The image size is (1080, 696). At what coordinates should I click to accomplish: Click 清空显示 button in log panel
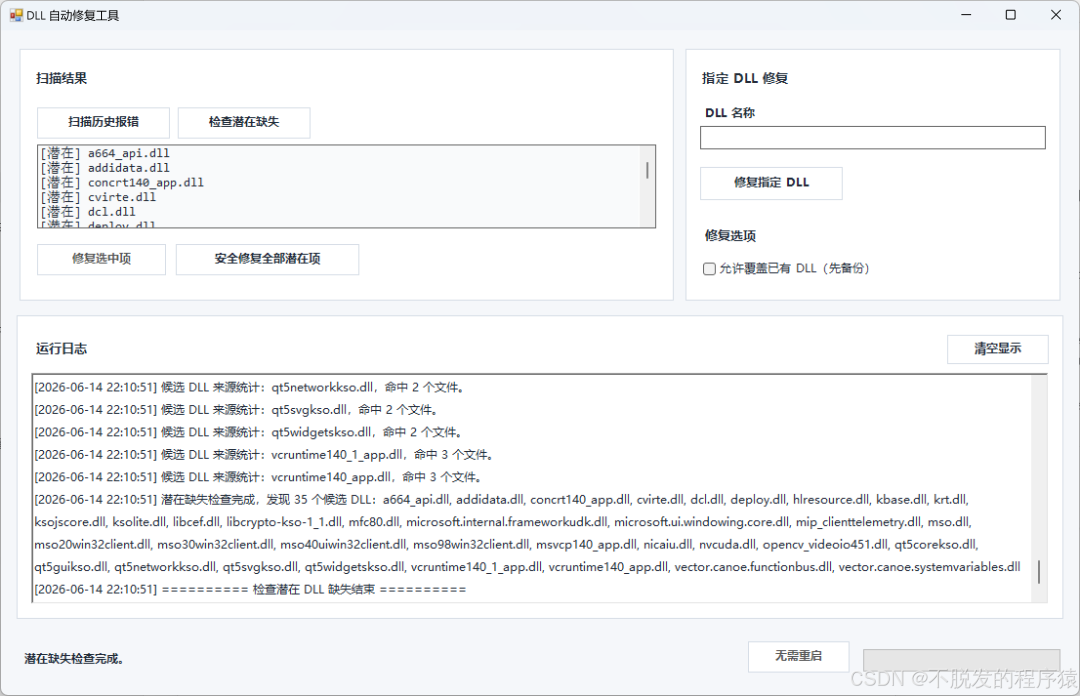(x=997, y=349)
